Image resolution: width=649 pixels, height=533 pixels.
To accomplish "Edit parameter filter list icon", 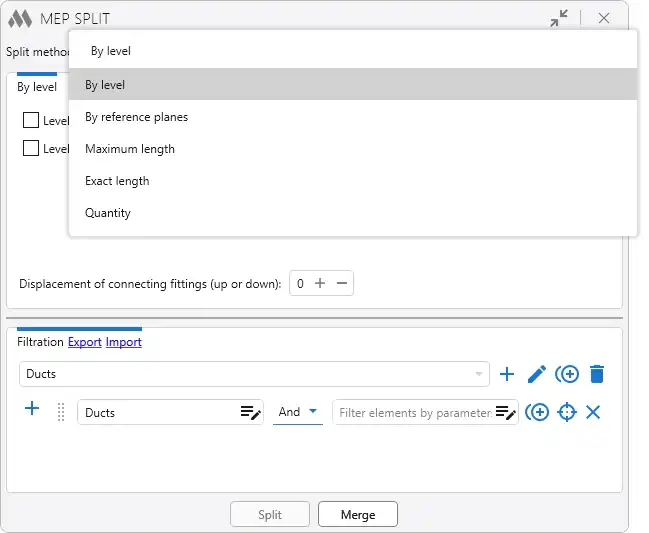I will 506,412.
